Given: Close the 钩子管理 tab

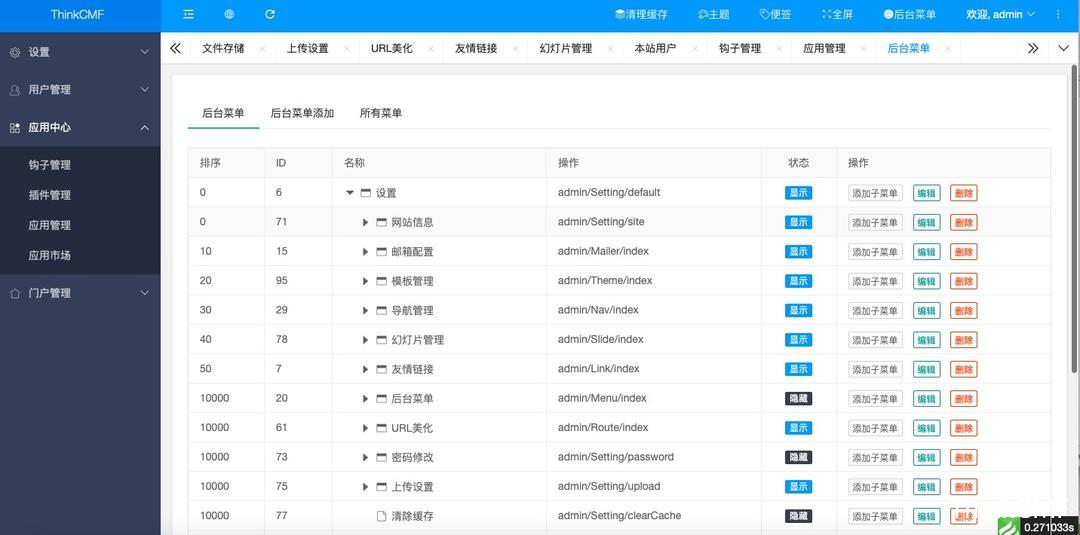Looking at the screenshot, I should (x=779, y=48).
